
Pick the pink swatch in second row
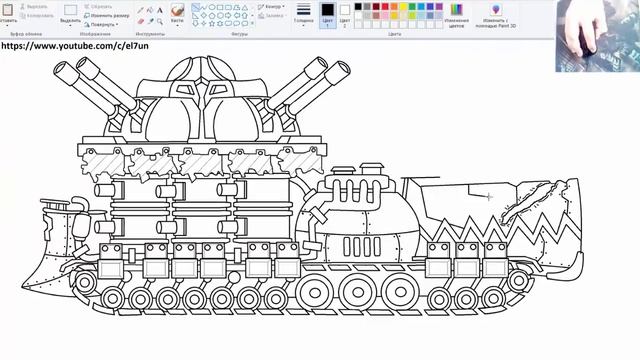tap(385, 16)
